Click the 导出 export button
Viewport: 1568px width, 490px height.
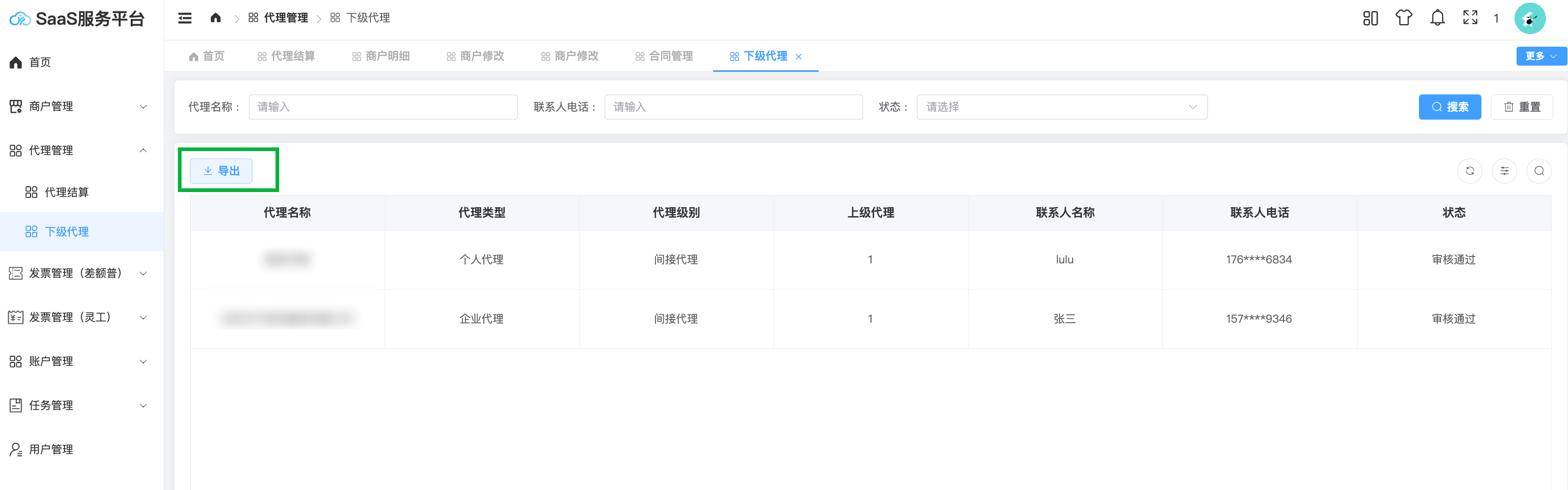[x=221, y=171]
